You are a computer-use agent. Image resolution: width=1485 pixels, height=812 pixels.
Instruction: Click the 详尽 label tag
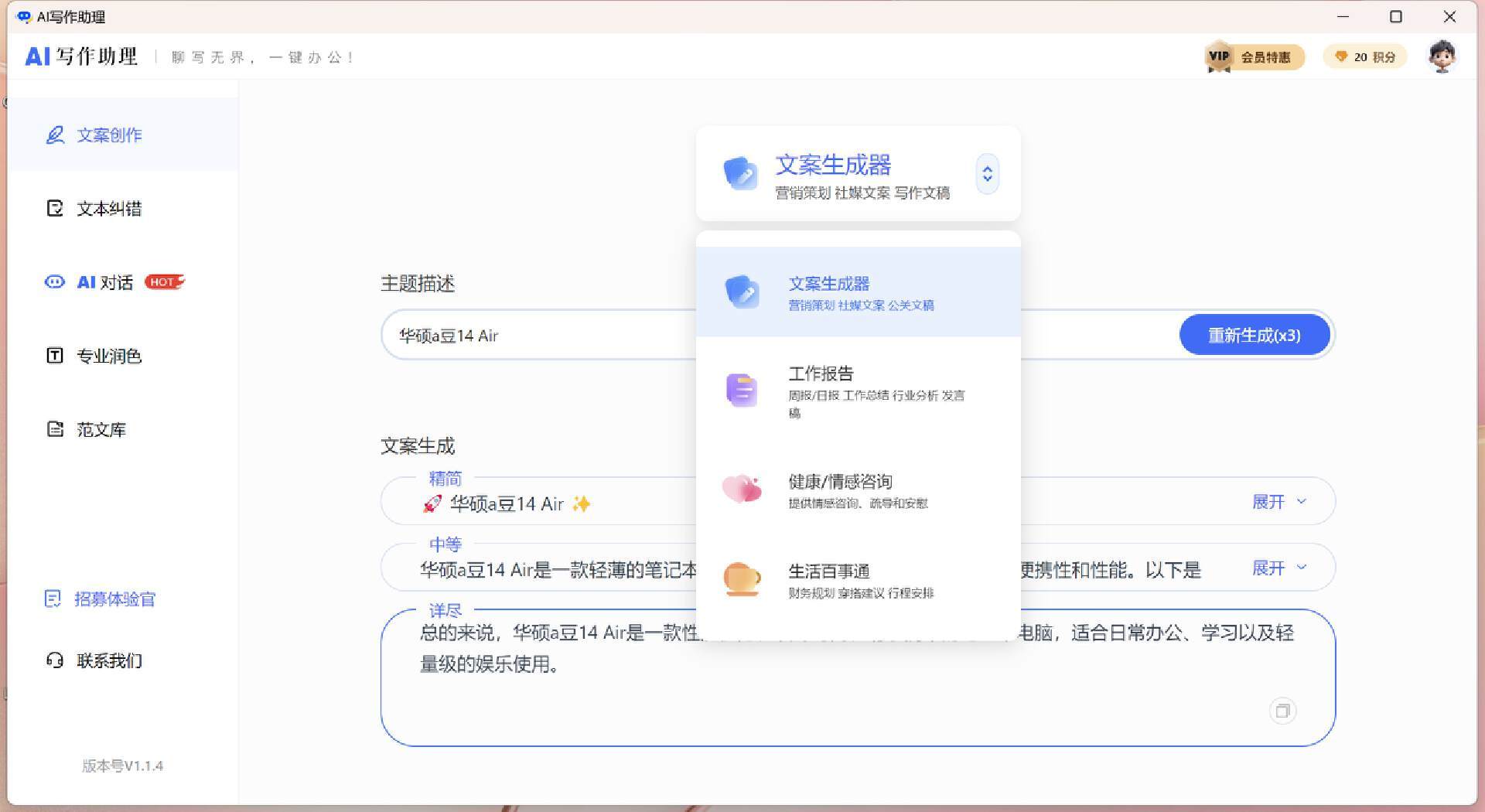tap(445, 610)
